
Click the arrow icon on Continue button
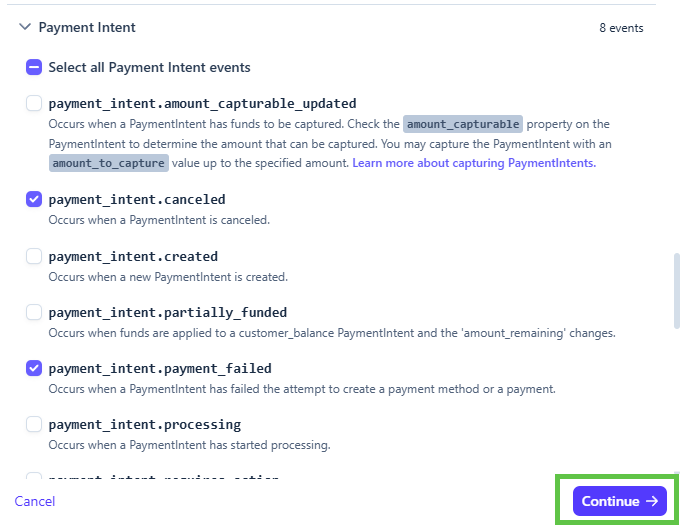[652, 501]
